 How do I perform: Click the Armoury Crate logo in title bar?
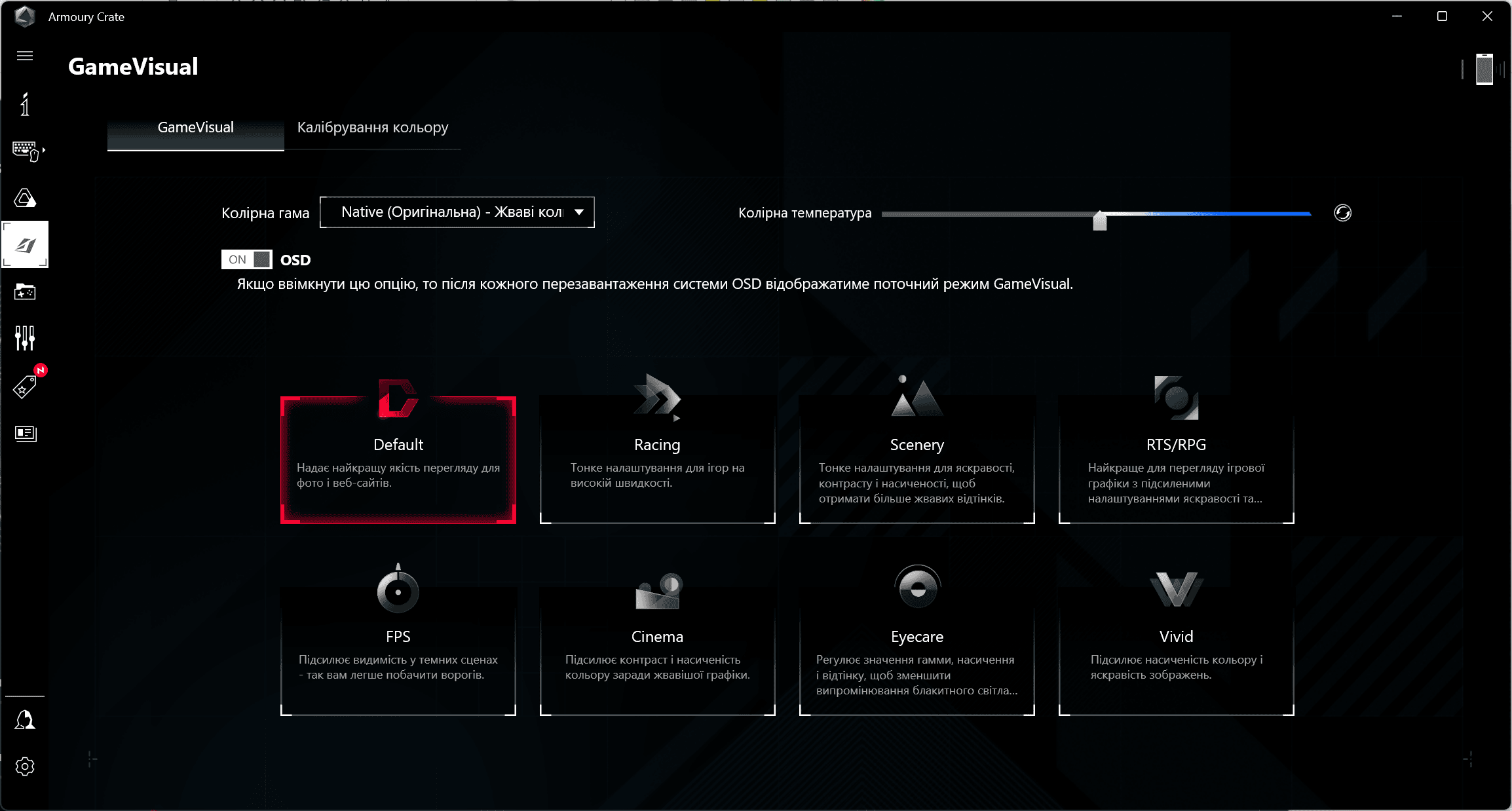point(25,16)
